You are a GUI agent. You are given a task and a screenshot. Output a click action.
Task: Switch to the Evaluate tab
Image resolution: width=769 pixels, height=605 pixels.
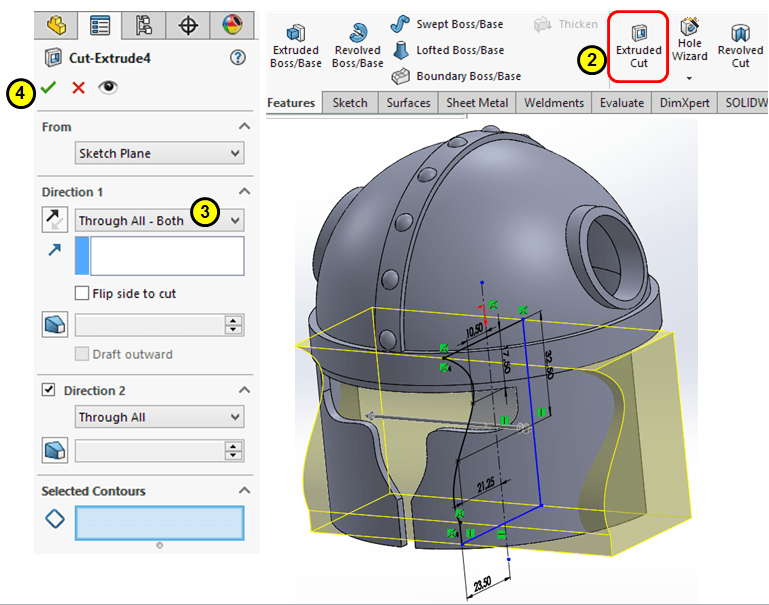point(621,103)
